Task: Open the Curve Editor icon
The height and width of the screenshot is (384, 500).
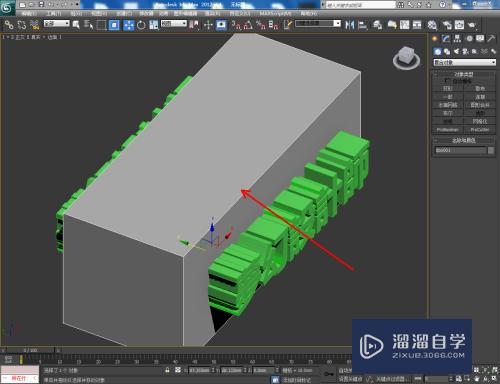Action: [x=405, y=25]
